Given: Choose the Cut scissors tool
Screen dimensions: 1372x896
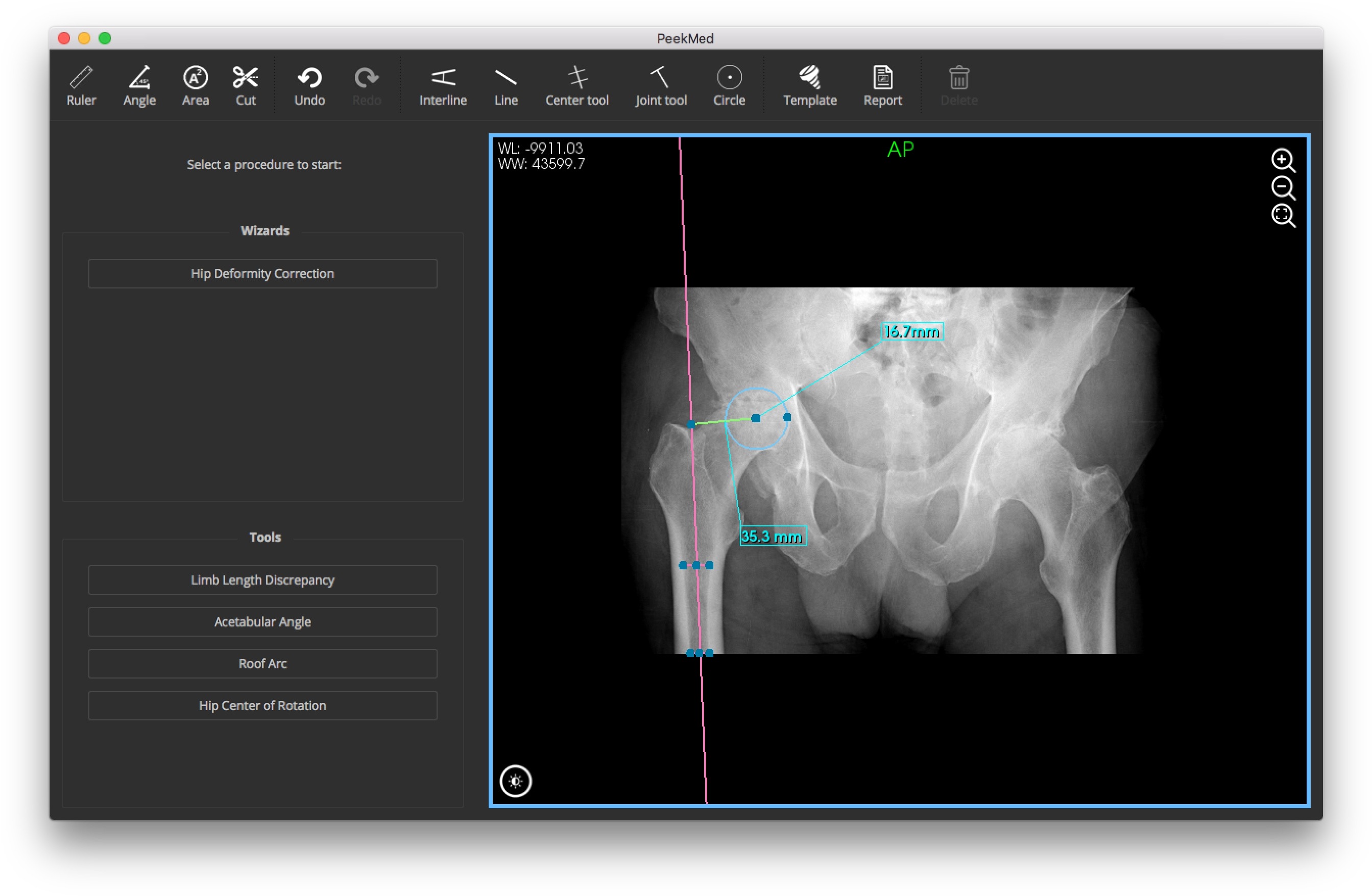Looking at the screenshot, I should [246, 85].
